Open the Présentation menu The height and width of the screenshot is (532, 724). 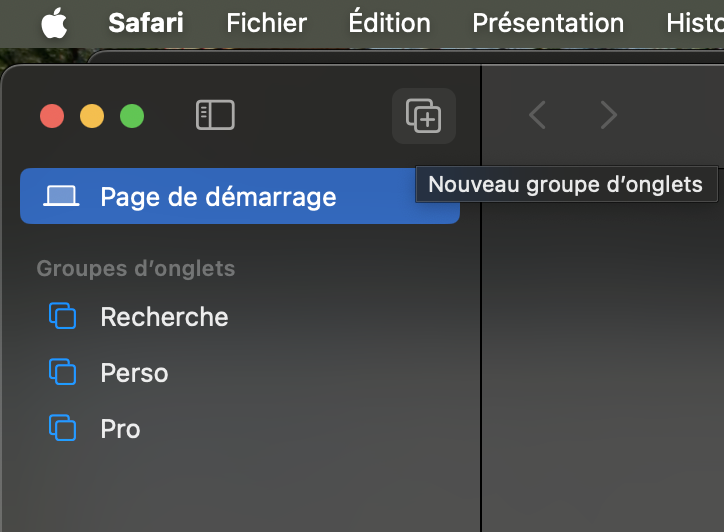(x=548, y=23)
